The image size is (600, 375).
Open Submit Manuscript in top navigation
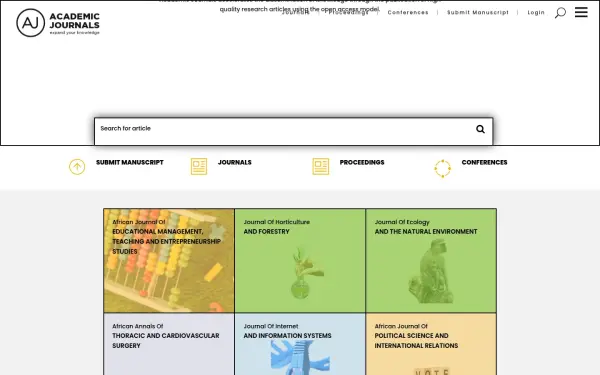coord(478,12)
